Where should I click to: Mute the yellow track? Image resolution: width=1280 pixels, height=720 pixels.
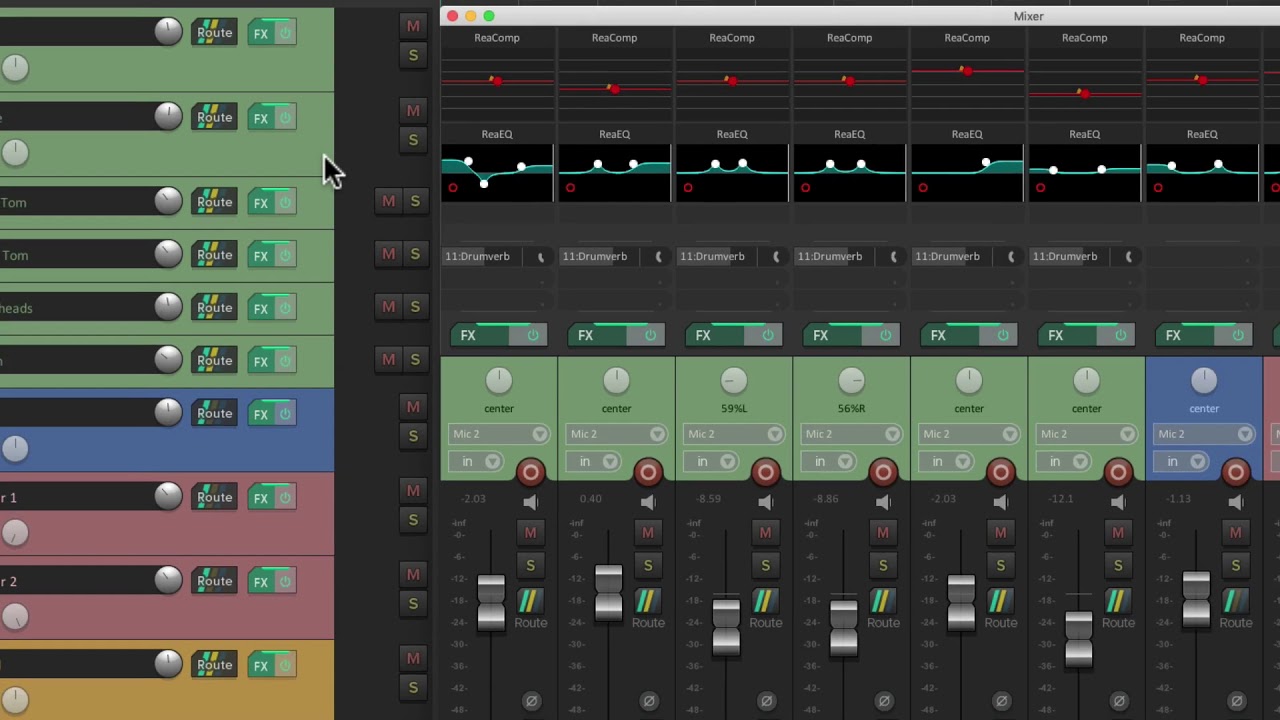[413, 659]
